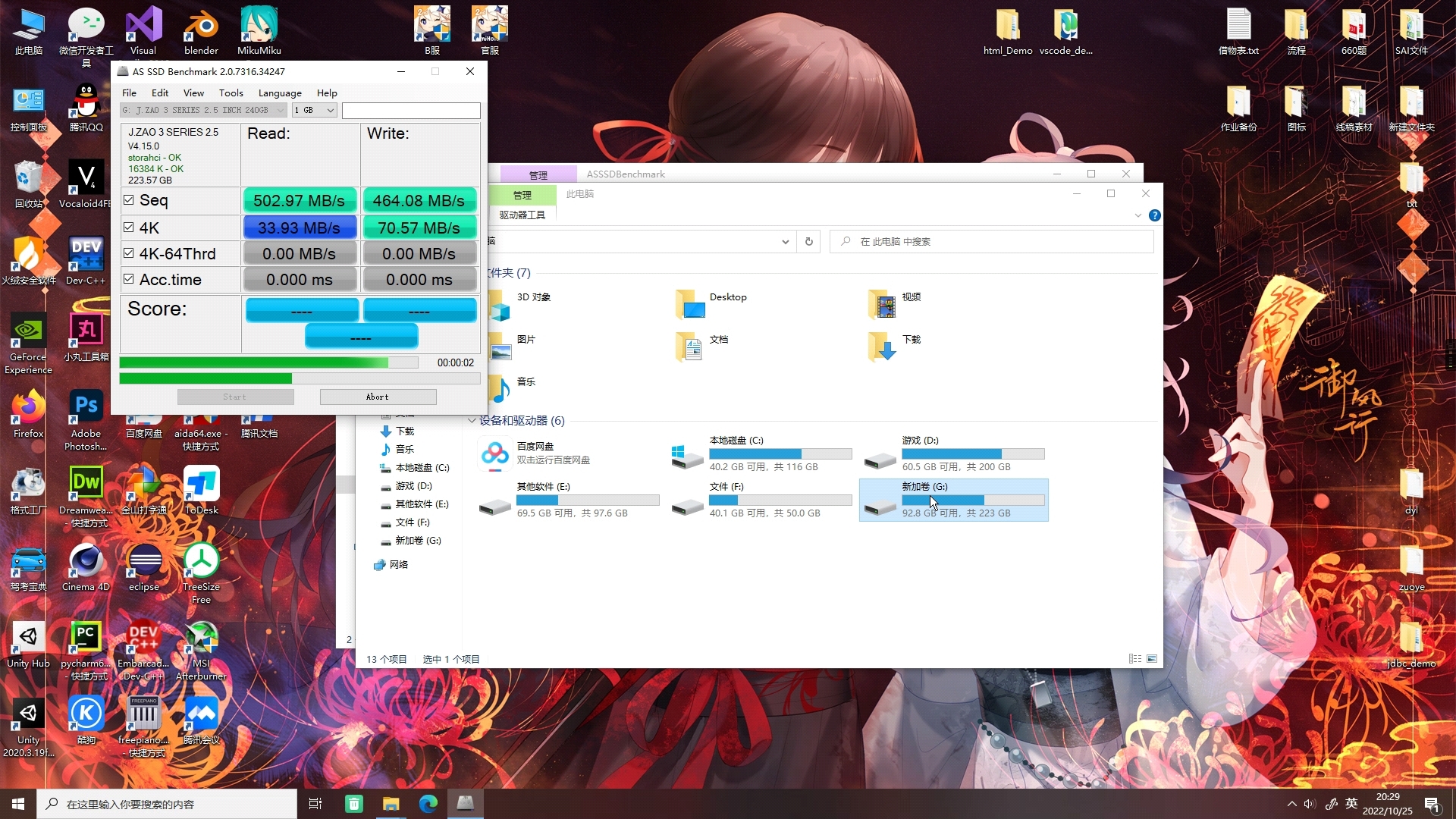Viewport: 1456px width, 819px height.
Task: Open the Help menu in AS SSD
Action: tap(327, 93)
